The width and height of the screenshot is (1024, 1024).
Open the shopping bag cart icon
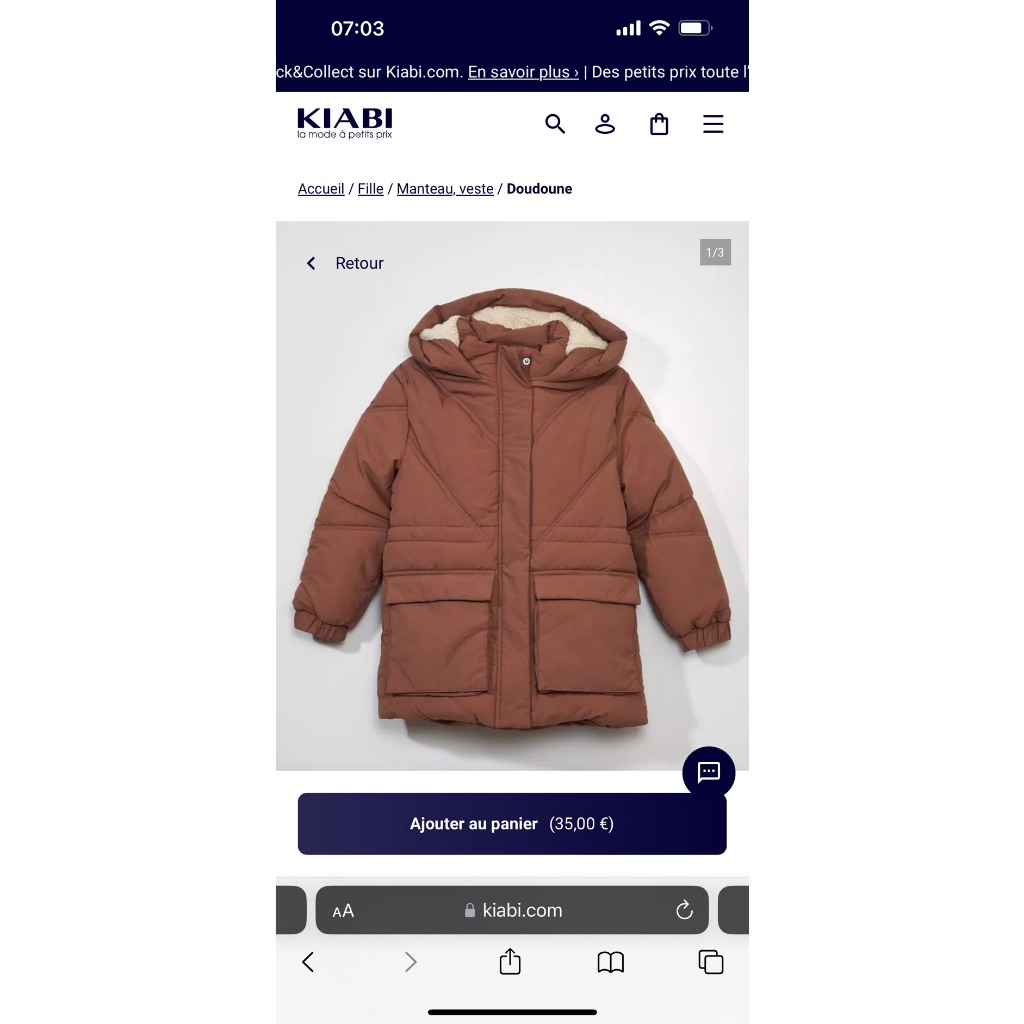pyautogui.click(x=659, y=124)
